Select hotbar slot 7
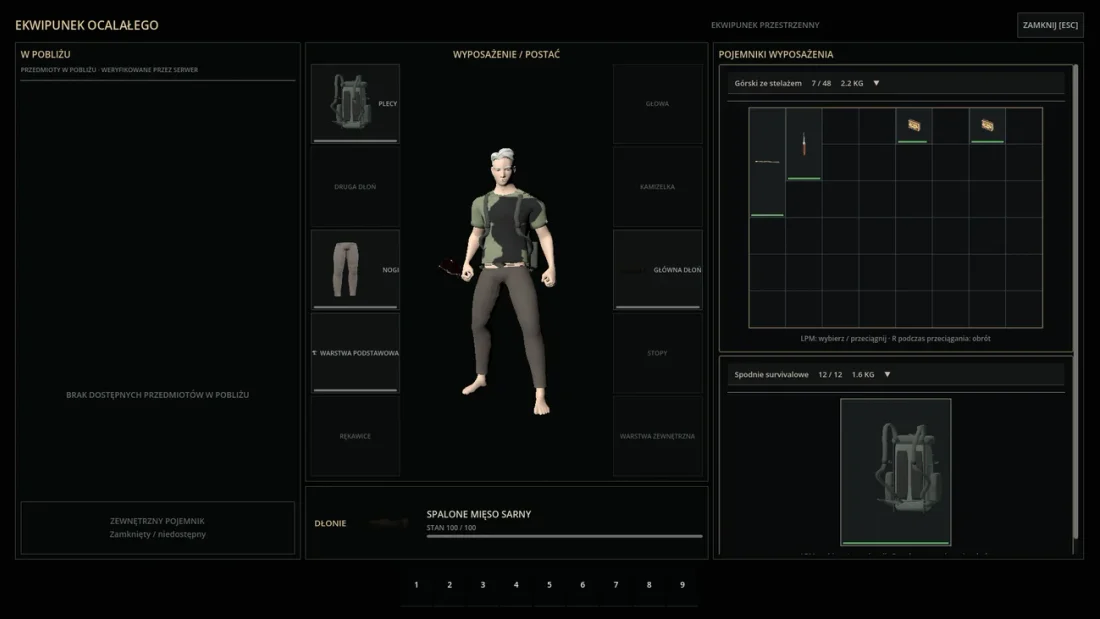 (x=616, y=585)
